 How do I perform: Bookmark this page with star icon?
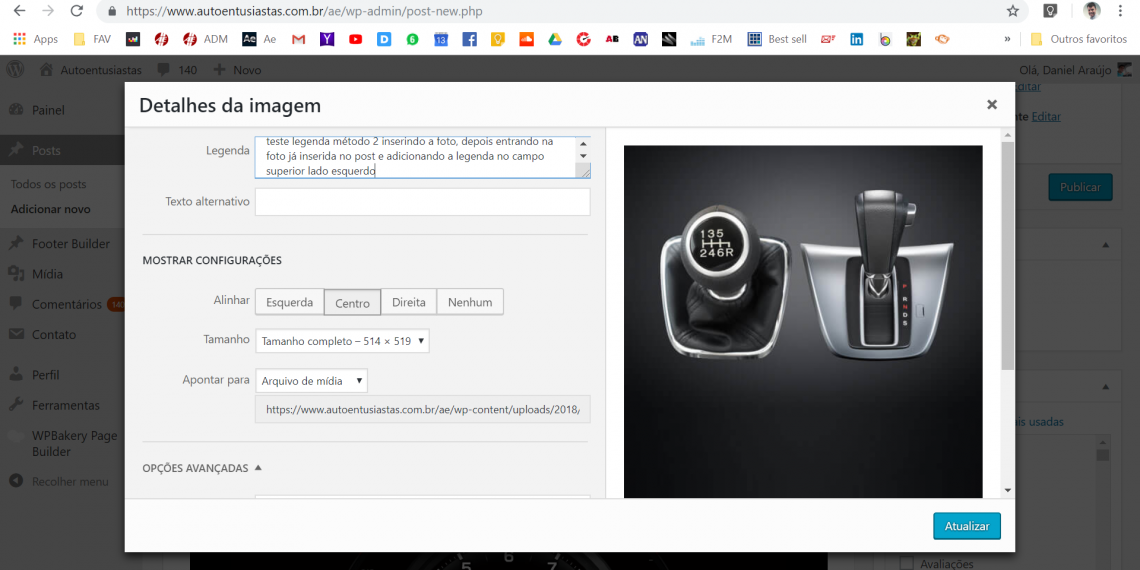coord(1013,11)
